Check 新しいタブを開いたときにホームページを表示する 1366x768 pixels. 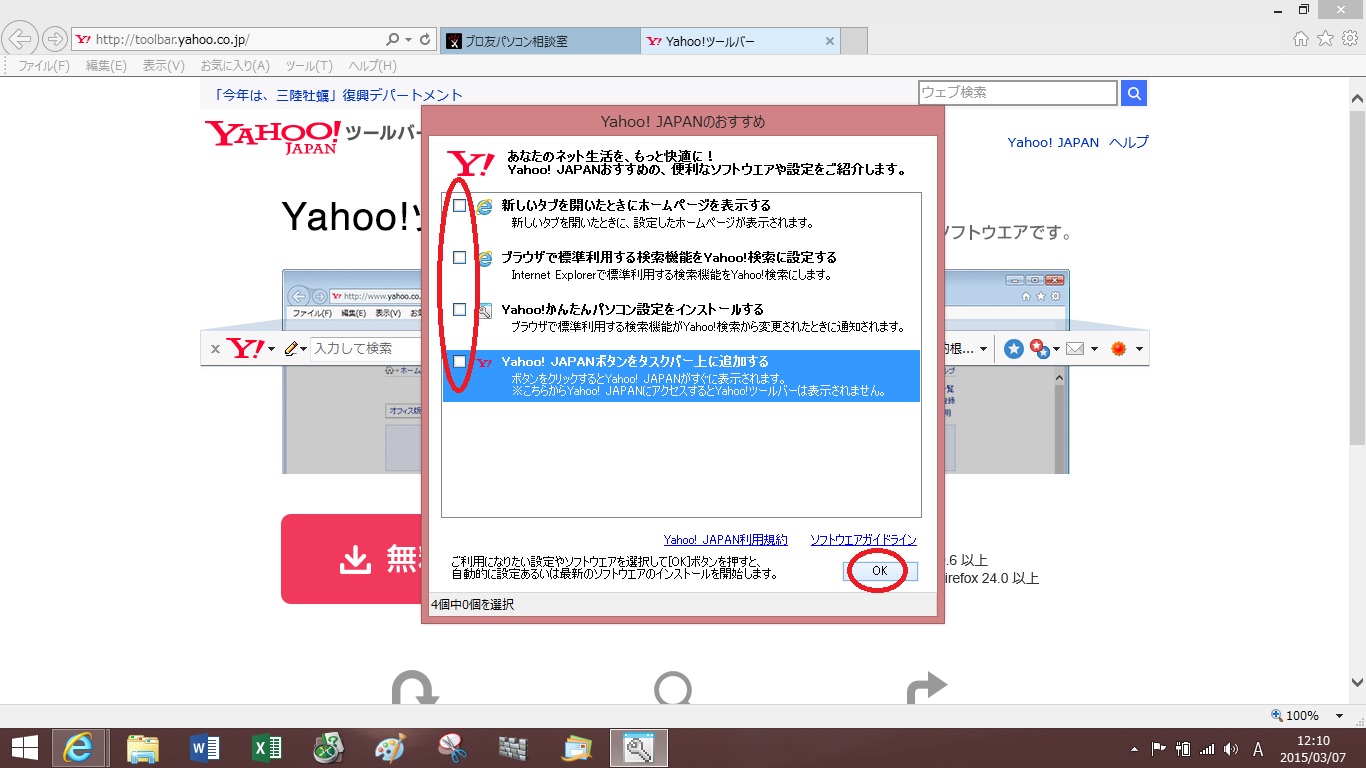[x=459, y=206]
